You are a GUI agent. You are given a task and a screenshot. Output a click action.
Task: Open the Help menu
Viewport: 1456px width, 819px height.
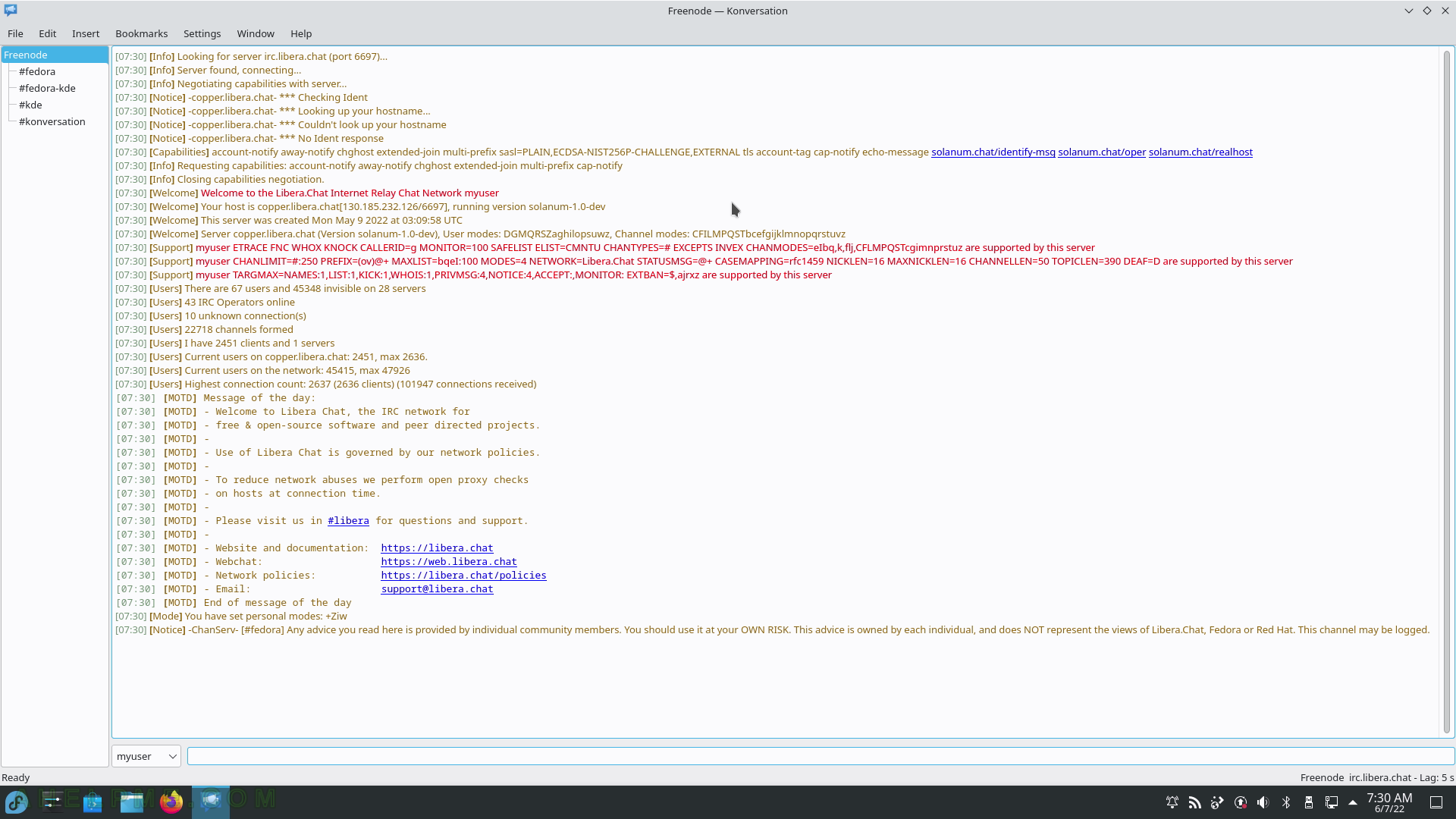click(x=301, y=33)
